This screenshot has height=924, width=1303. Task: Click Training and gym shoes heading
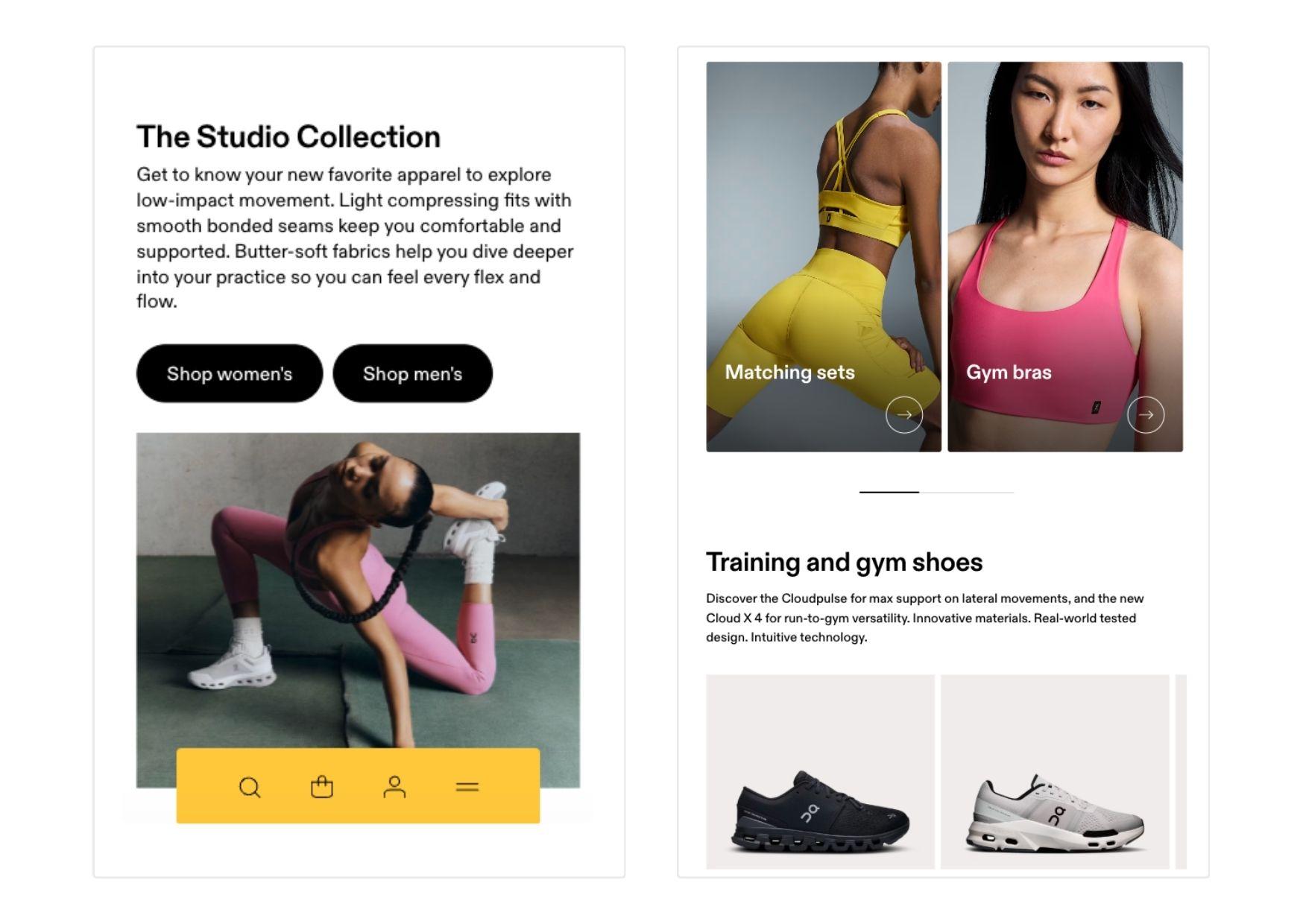pyautogui.click(x=844, y=562)
